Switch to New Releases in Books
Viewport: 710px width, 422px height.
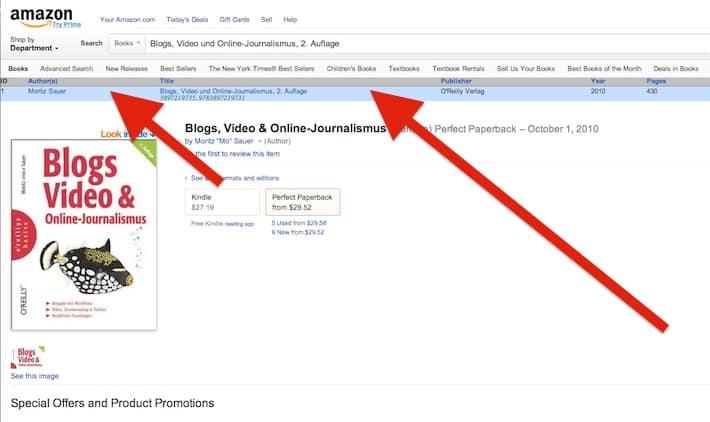(127, 69)
